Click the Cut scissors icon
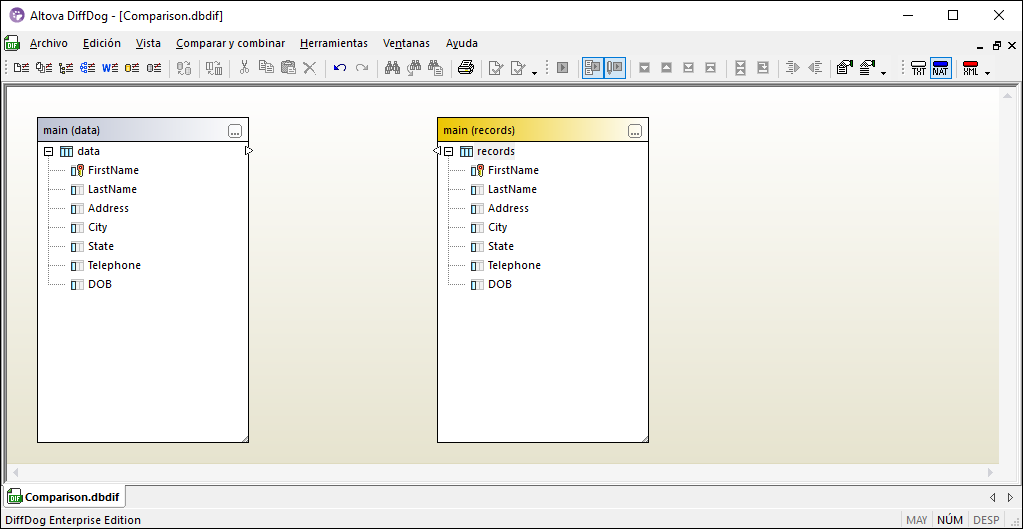 [243, 68]
